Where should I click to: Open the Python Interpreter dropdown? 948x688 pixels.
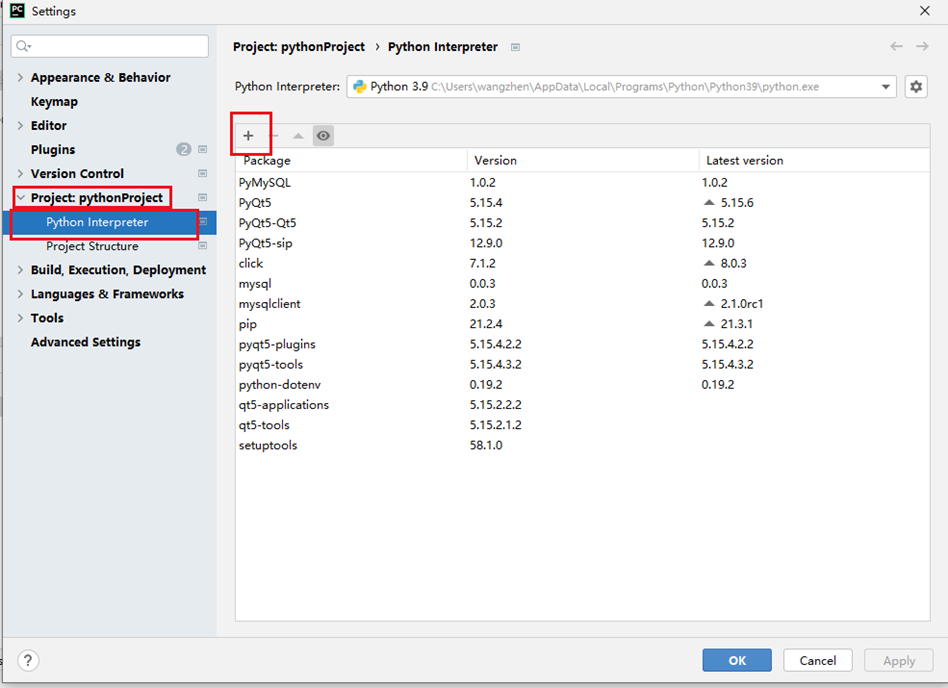[885, 86]
